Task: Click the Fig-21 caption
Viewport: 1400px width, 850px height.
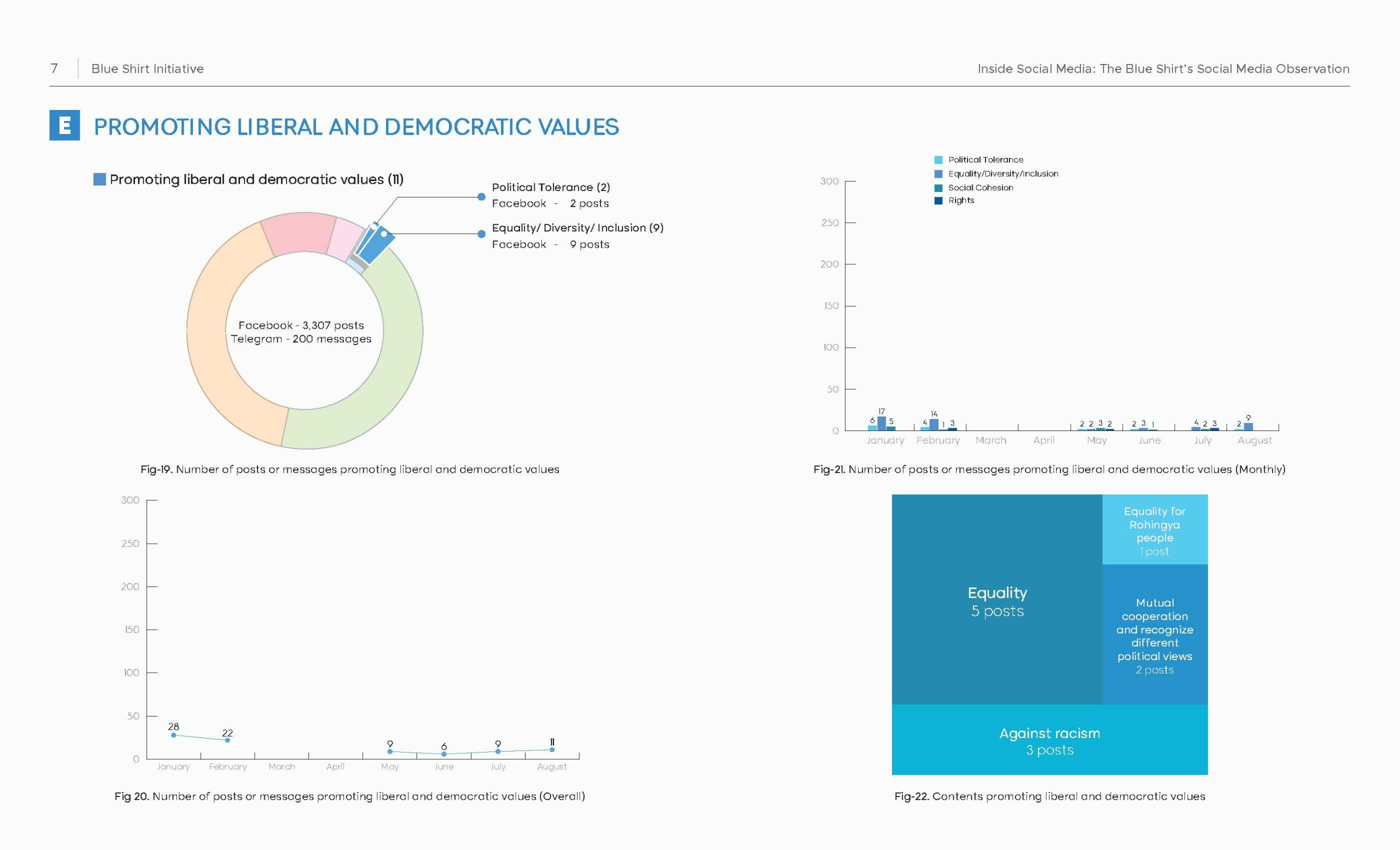Action: [x=1049, y=469]
